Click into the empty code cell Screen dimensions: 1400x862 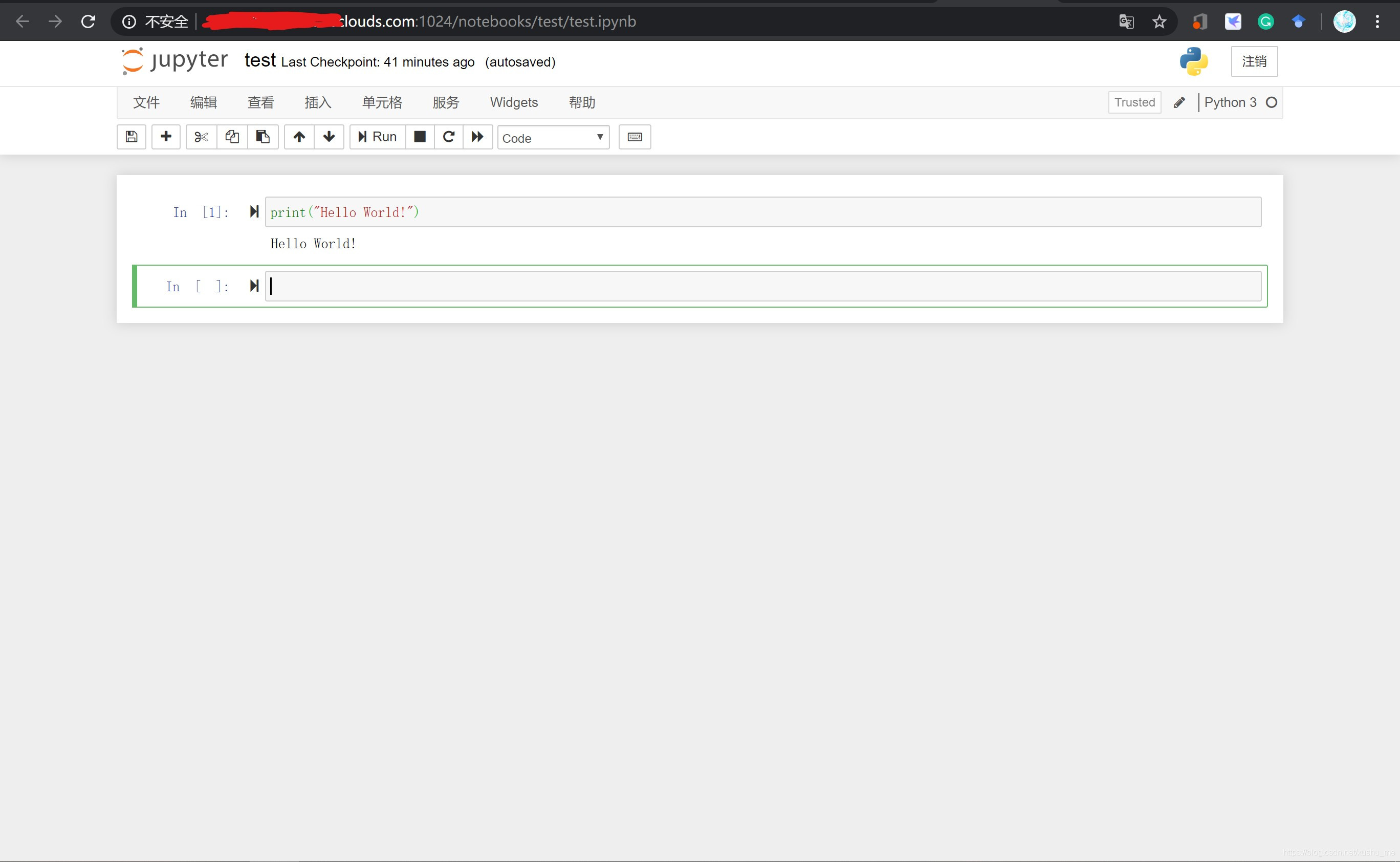tap(762, 286)
